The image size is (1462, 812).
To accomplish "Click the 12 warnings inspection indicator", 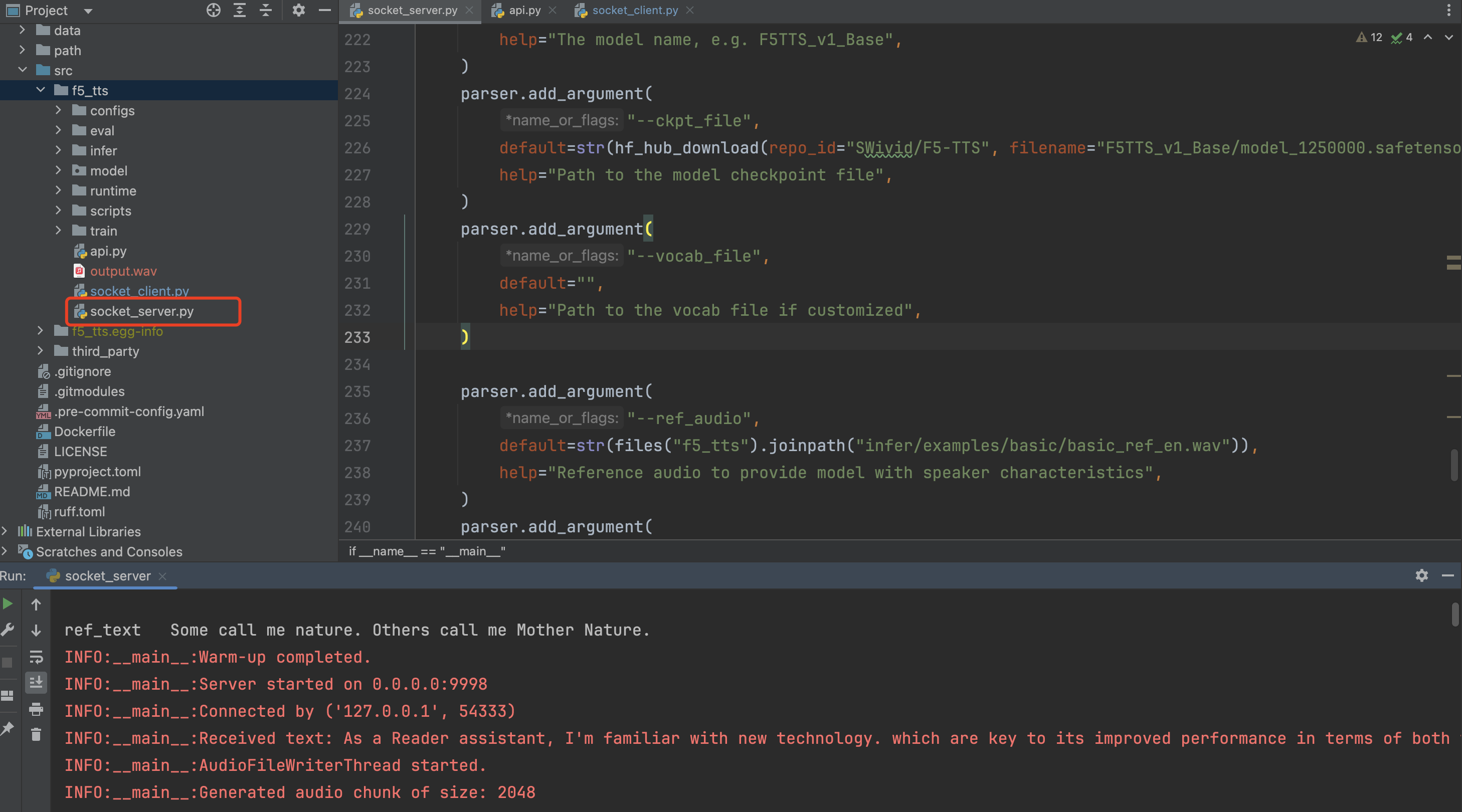I will point(1369,38).
